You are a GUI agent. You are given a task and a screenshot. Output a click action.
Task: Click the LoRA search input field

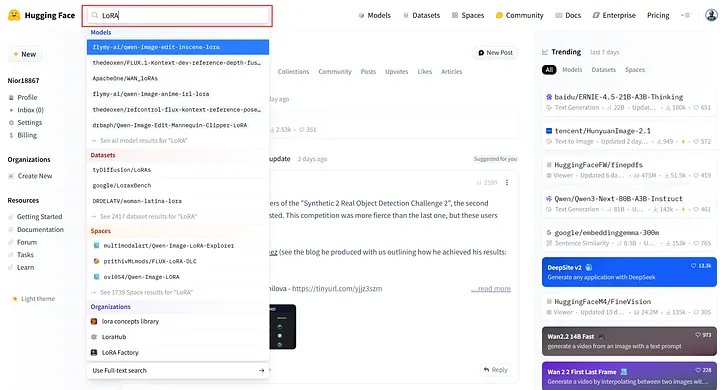[178, 15]
